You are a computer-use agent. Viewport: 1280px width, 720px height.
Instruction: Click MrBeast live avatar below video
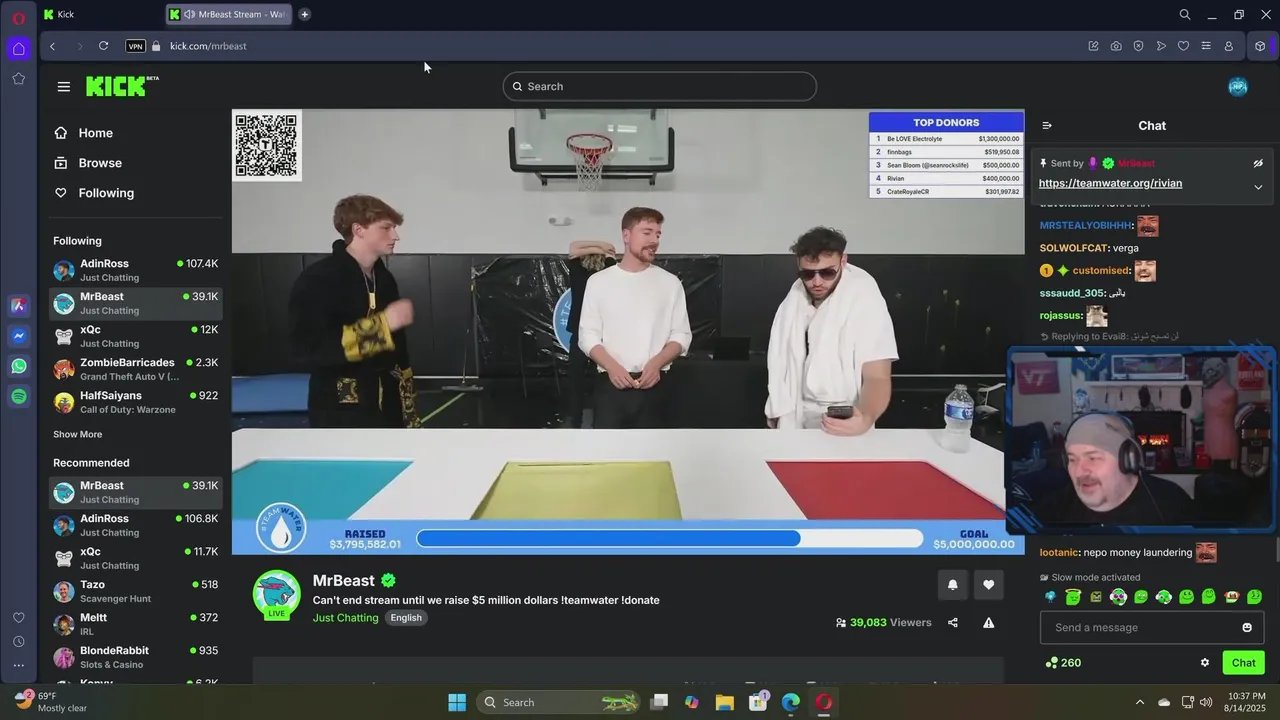click(277, 595)
